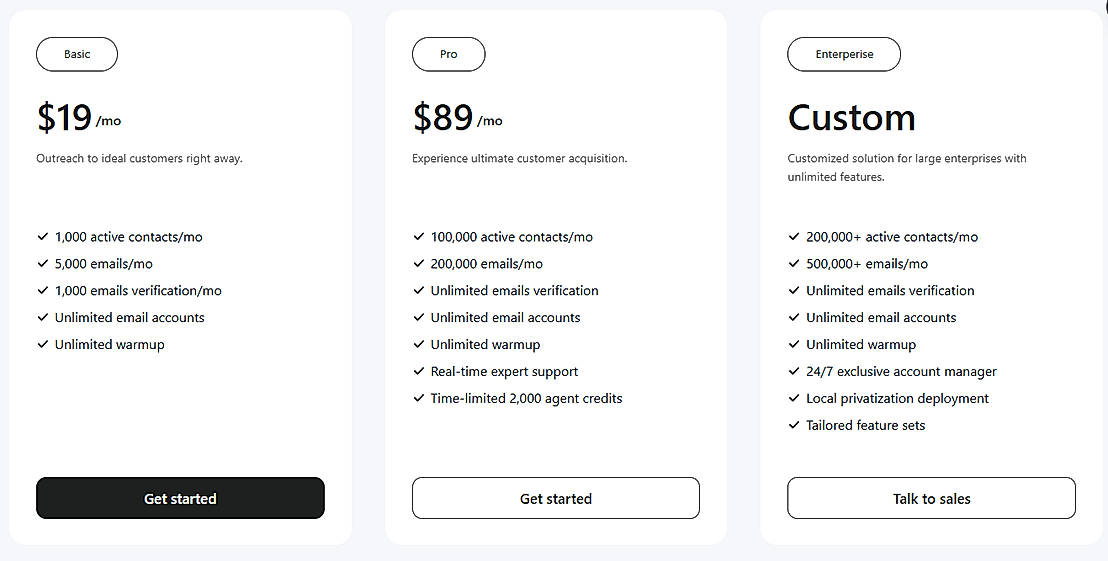Click checkmark next to 1,000 active contacts/mo
1108x561 pixels.
(x=43, y=237)
